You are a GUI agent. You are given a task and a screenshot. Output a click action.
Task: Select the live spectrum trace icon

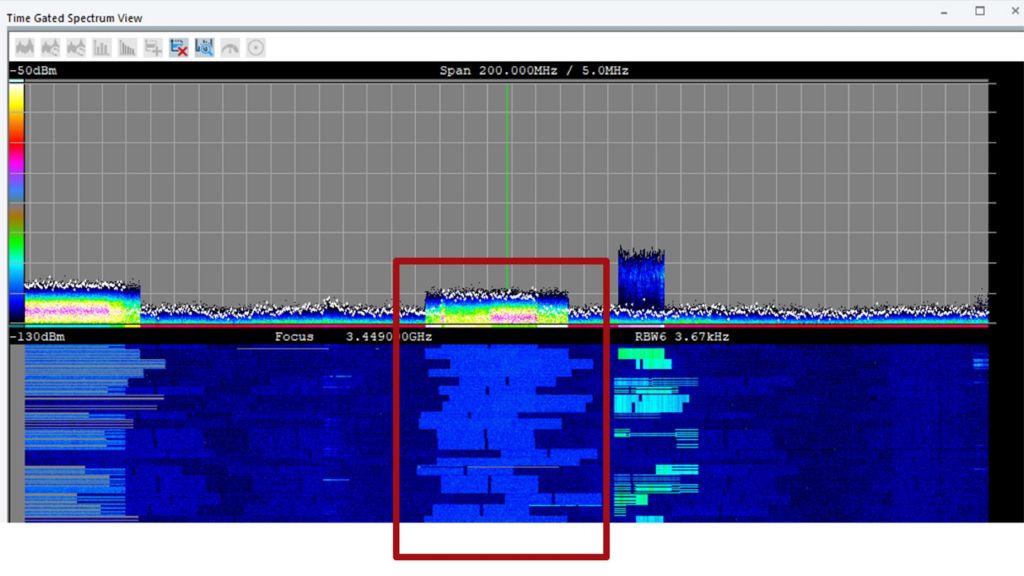25,47
